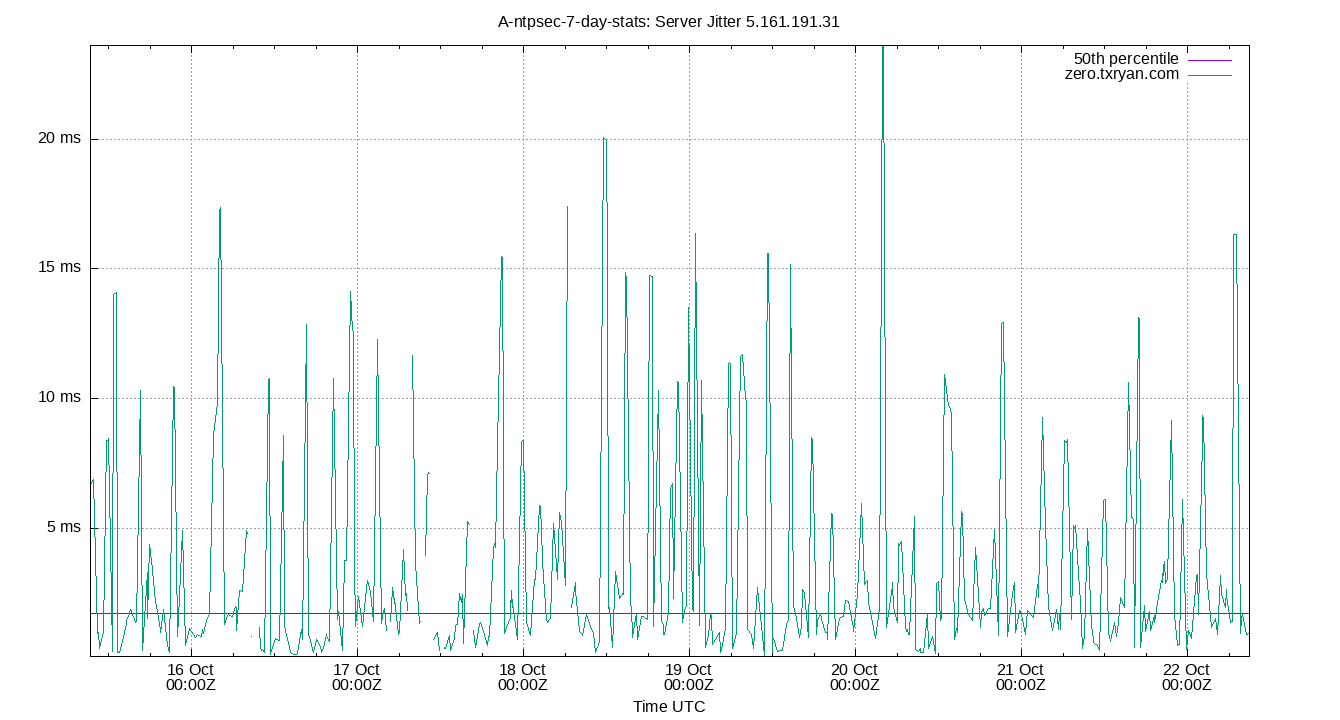Select the "19 Oct 00:00Z" x-axis tick label

pyautogui.click(x=688, y=677)
